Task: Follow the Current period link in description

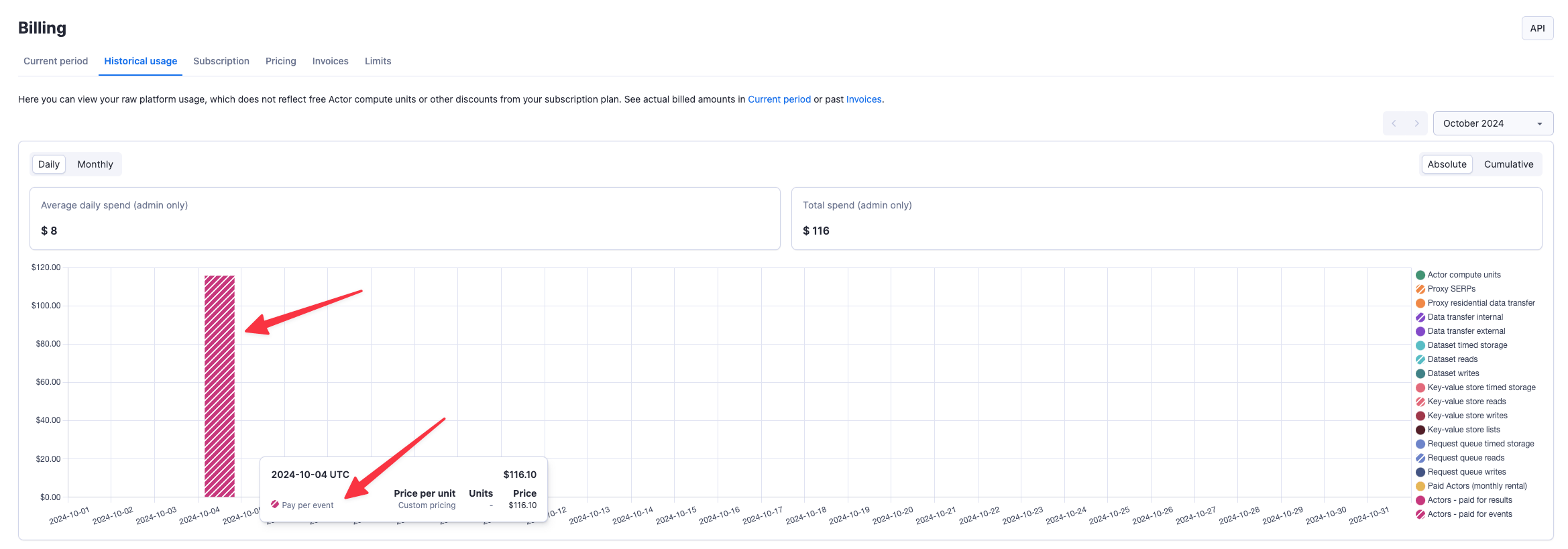Action: pos(779,99)
